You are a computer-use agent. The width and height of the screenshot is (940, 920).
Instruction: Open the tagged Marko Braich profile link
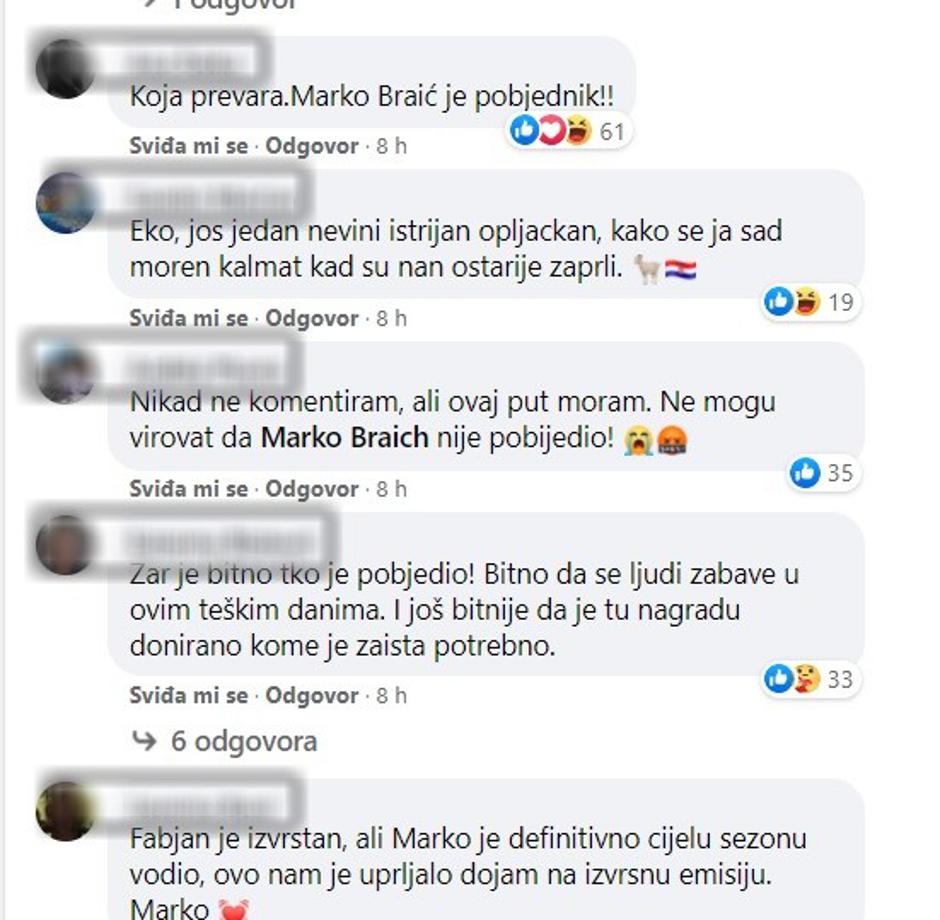pos(345,438)
